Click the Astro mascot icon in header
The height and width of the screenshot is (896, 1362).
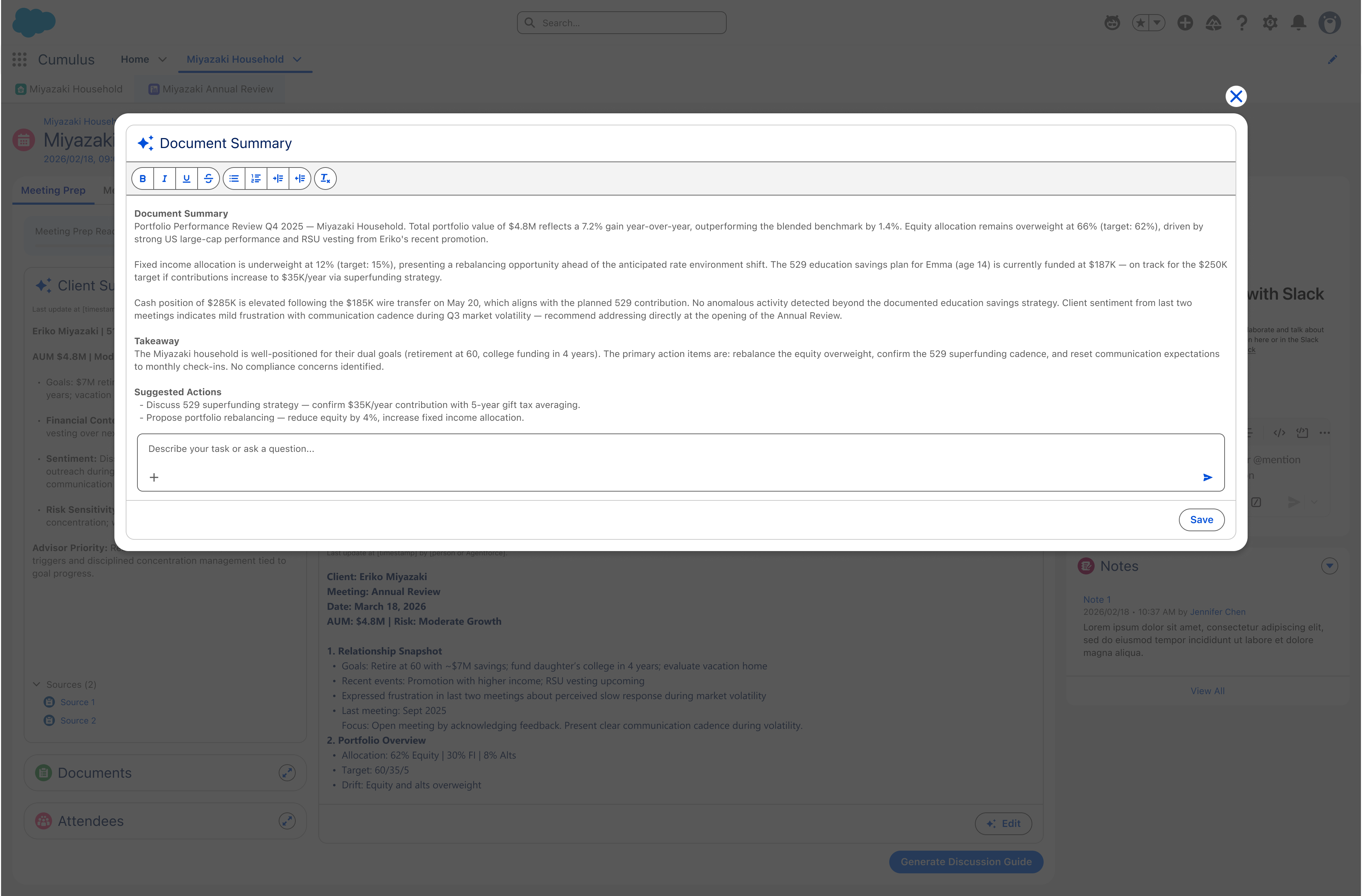(x=1112, y=23)
